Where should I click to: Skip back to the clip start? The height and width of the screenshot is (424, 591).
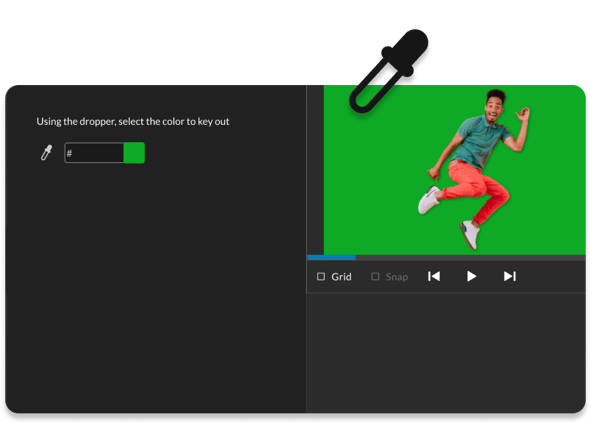(434, 276)
